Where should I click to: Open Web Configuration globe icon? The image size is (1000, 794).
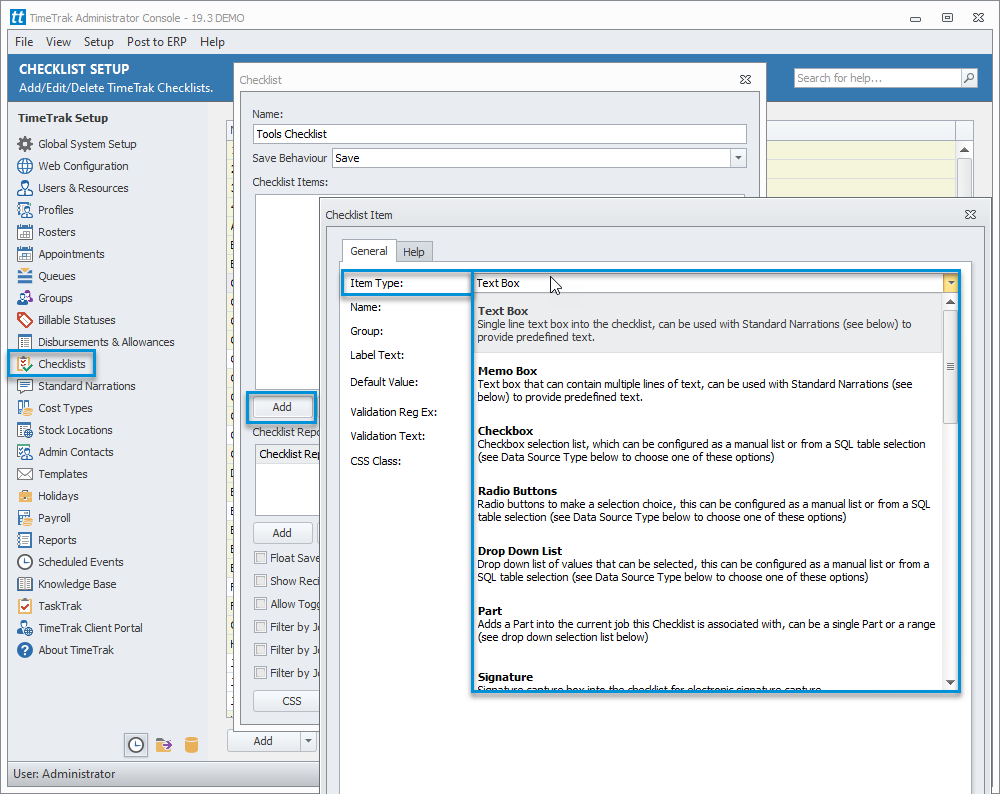point(25,166)
